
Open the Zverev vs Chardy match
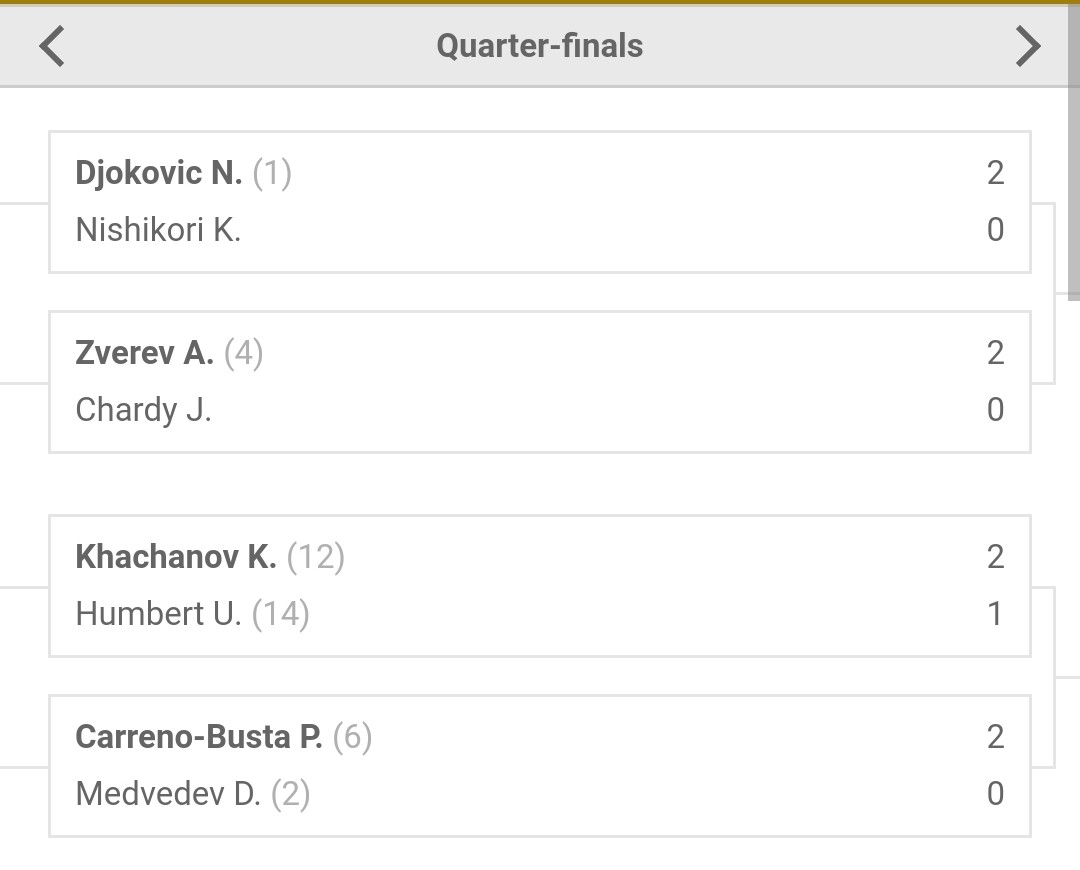point(539,382)
